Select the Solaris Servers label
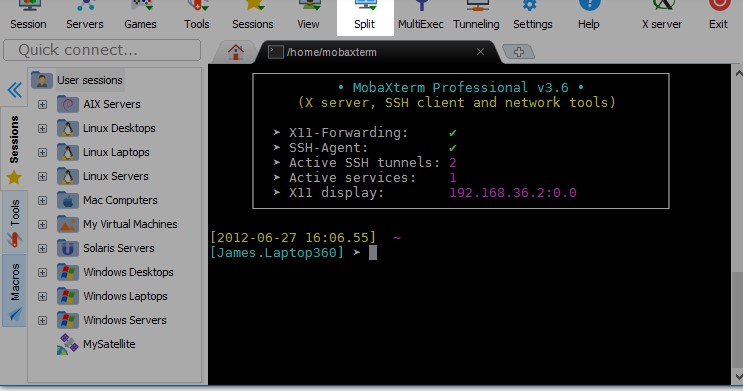The height and width of the screenshot is (391, 743). tap(119, 248)
